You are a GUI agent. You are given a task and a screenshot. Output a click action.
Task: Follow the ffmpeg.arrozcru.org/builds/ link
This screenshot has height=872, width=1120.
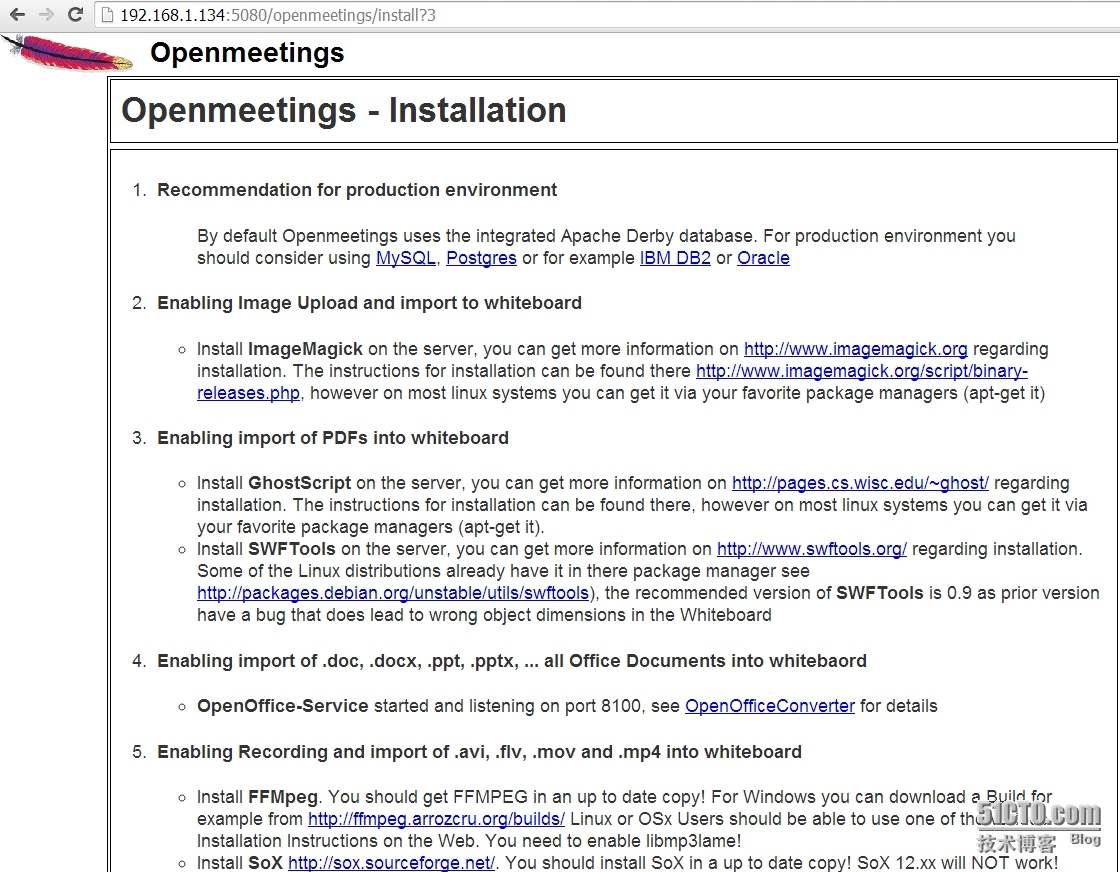pyautogui.click(x=436, y=819)
